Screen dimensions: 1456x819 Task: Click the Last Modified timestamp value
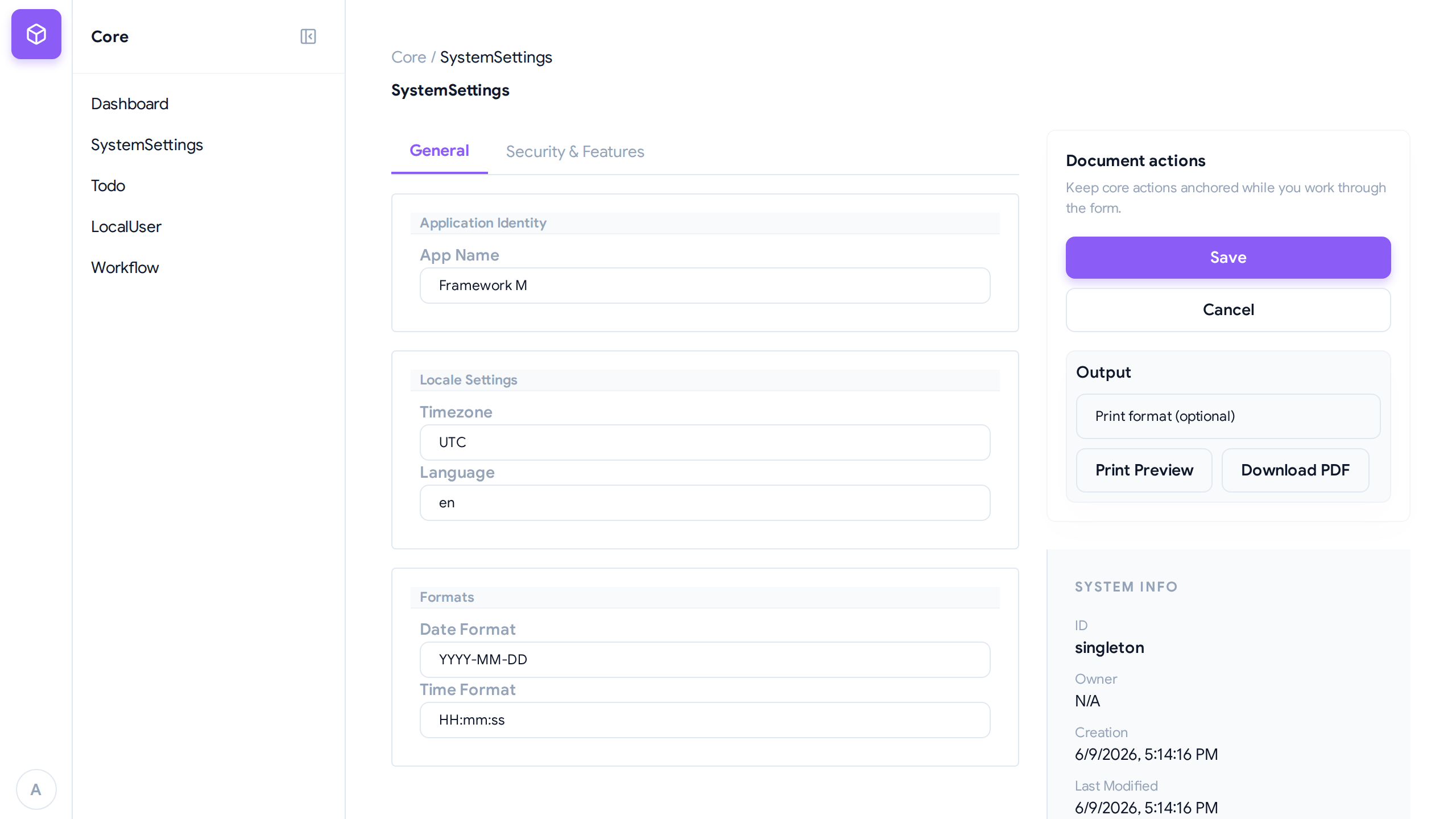[1147, 808]
